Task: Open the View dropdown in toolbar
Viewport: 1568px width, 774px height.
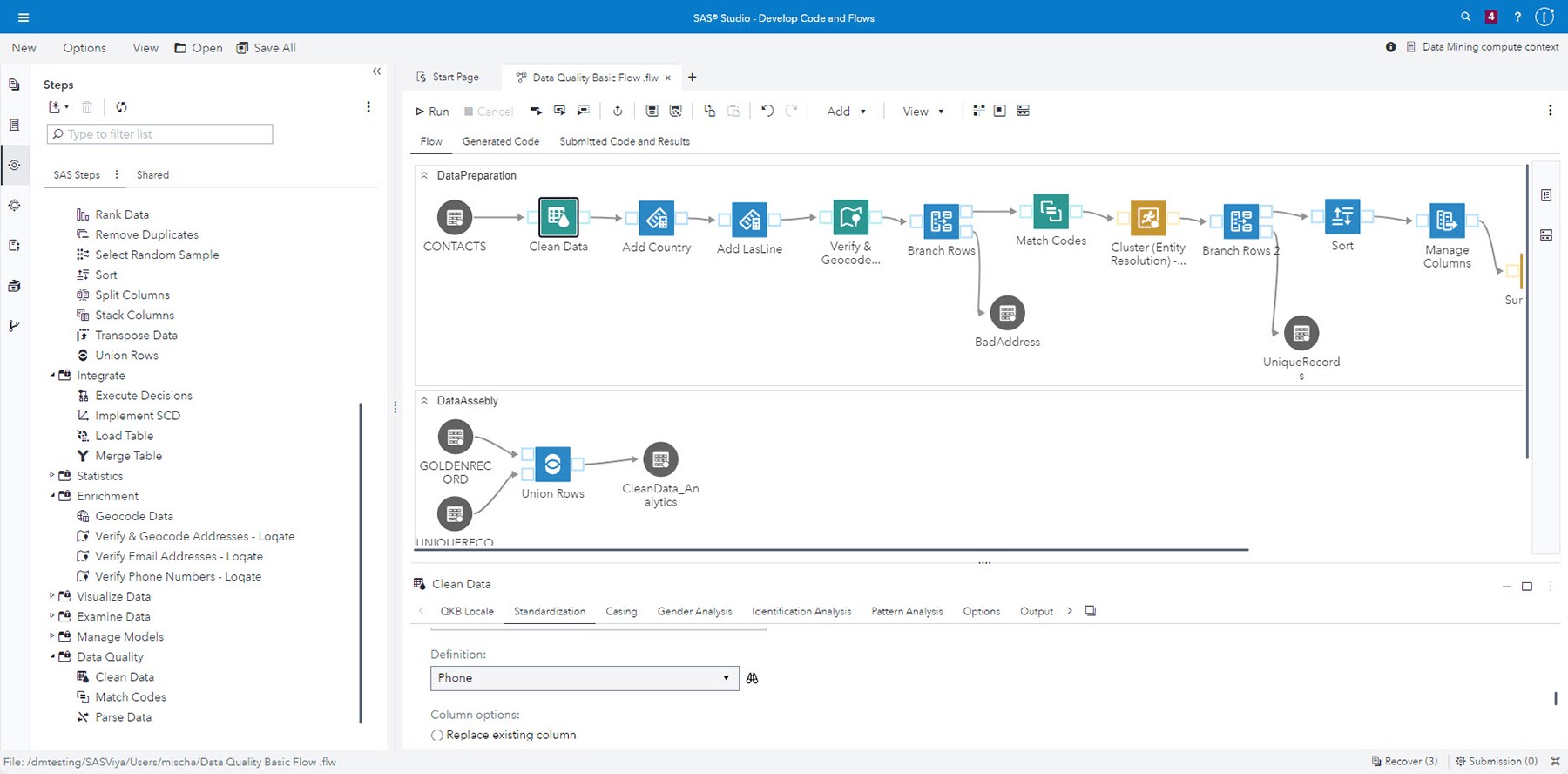Action: point(923,112)
